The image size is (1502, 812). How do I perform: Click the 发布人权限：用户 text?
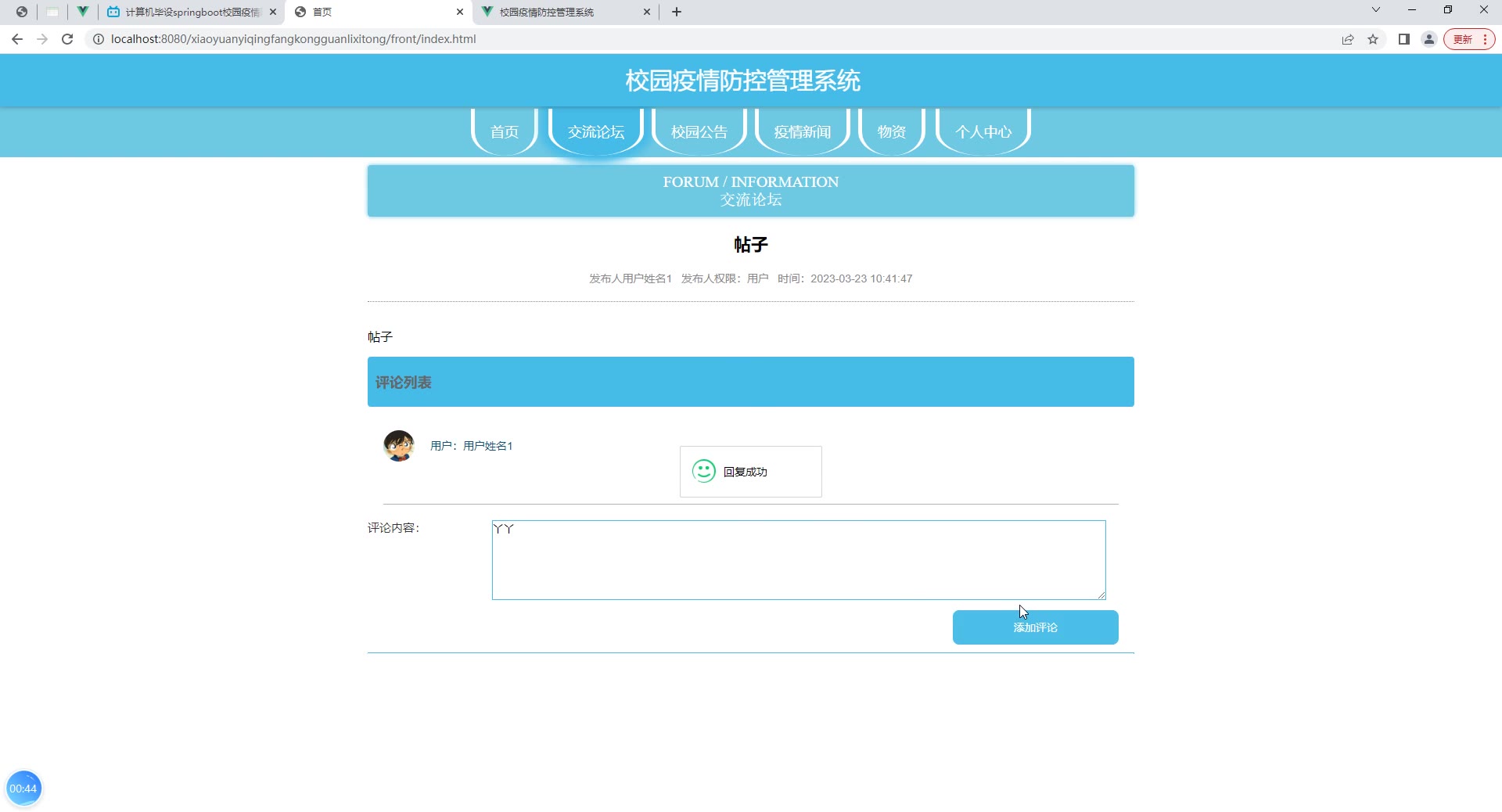tap(725, 278)
